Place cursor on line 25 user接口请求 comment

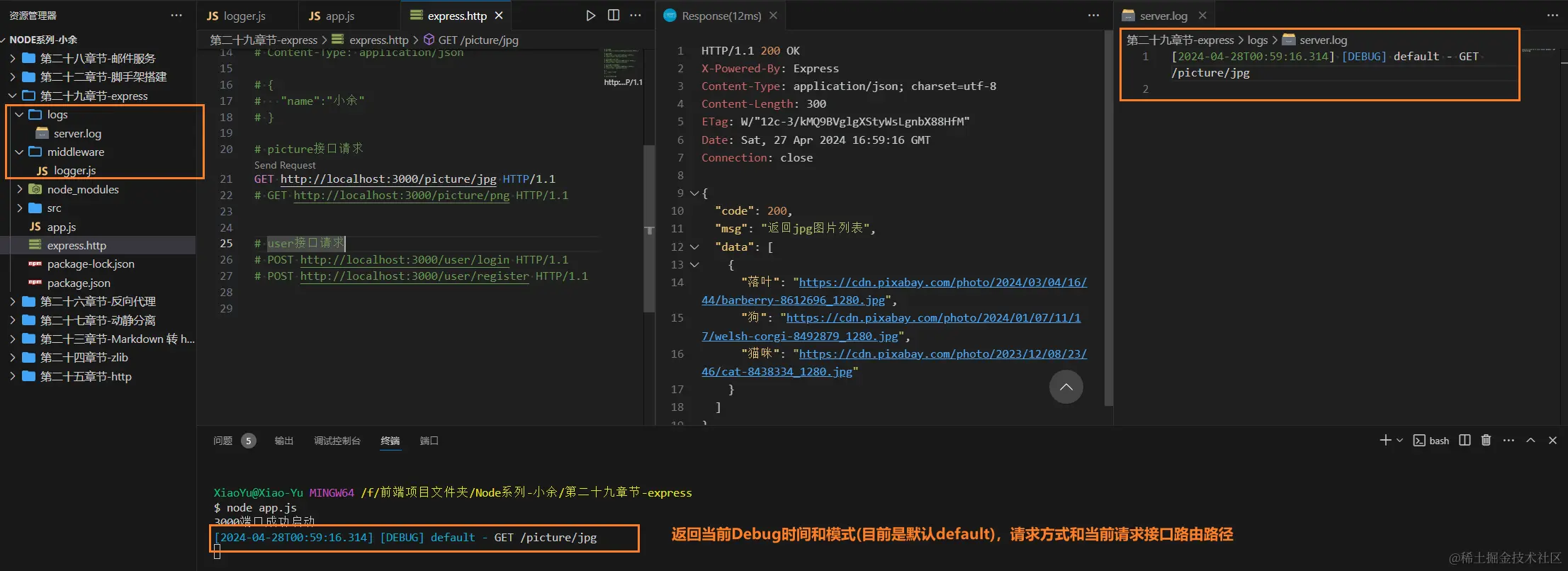(306, 243)
